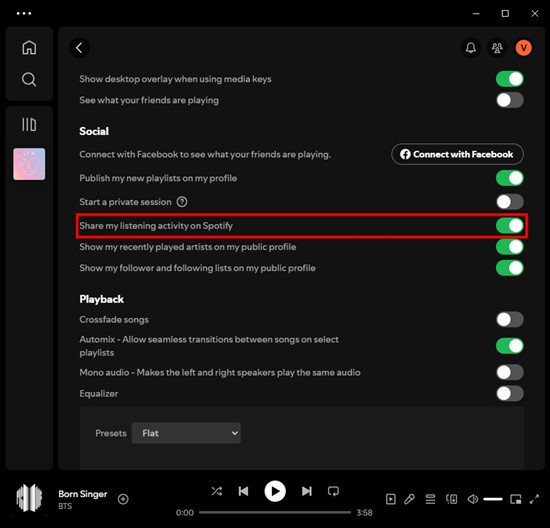Click the Born Singer album art
The height and width of the screenshot is (528, 550).
point(29,499)
